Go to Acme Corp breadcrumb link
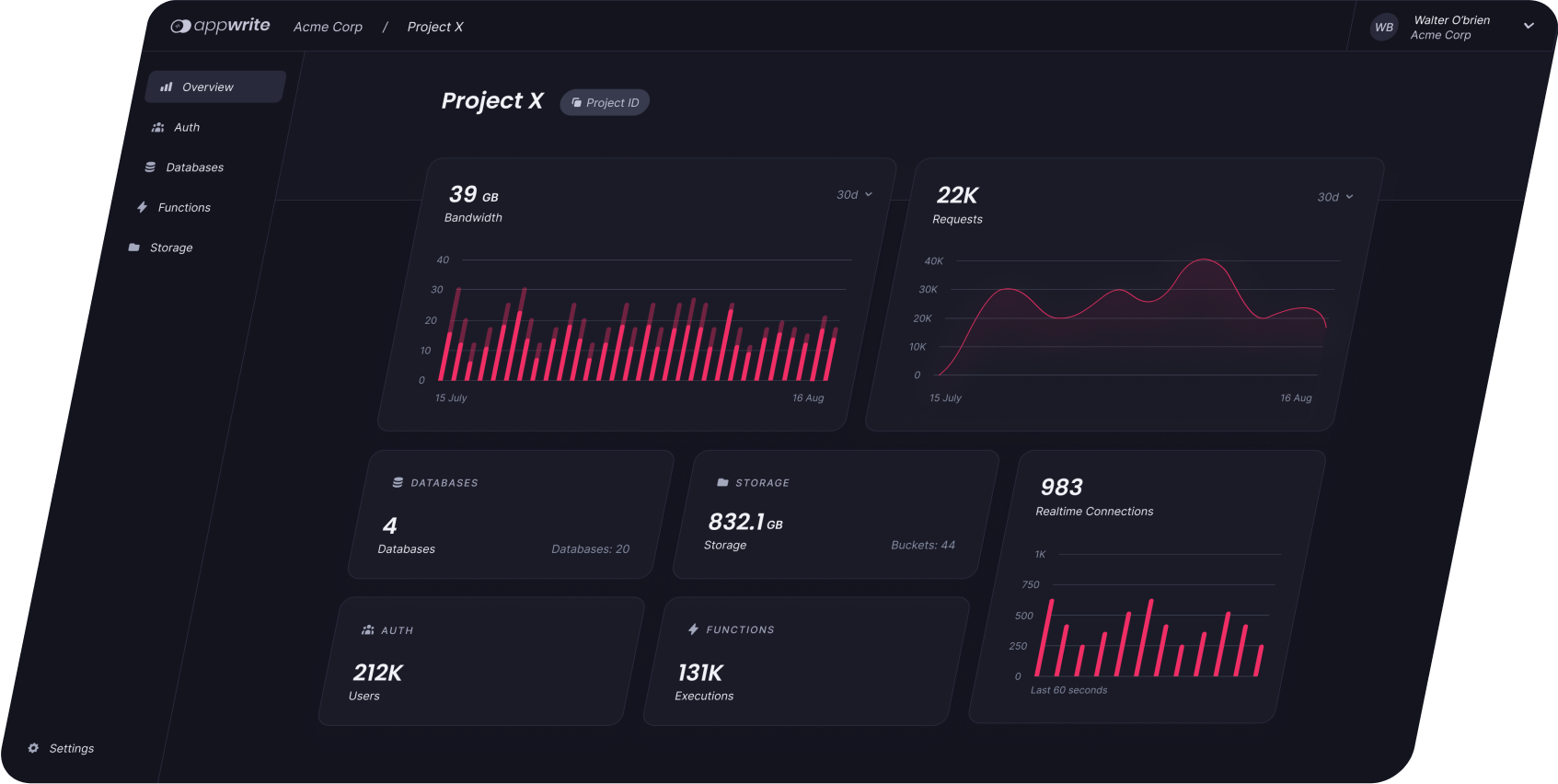The width and height of the screenshot is (1558, 784). pyautogui.click(x=328, y=28)
